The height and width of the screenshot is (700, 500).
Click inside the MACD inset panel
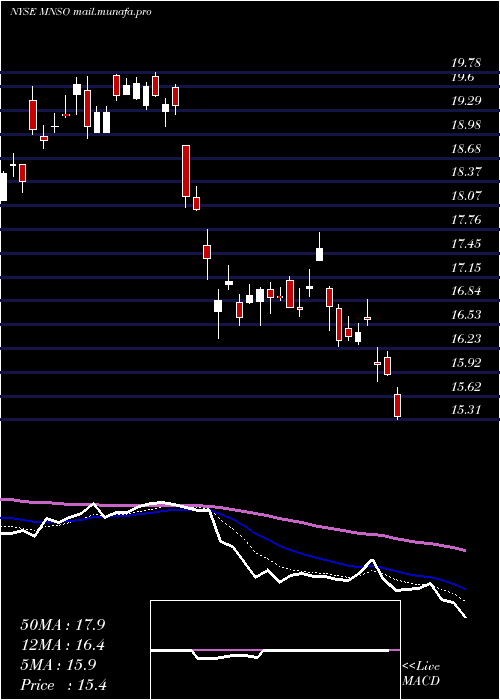pyautogui.click(x=275, y=650)
